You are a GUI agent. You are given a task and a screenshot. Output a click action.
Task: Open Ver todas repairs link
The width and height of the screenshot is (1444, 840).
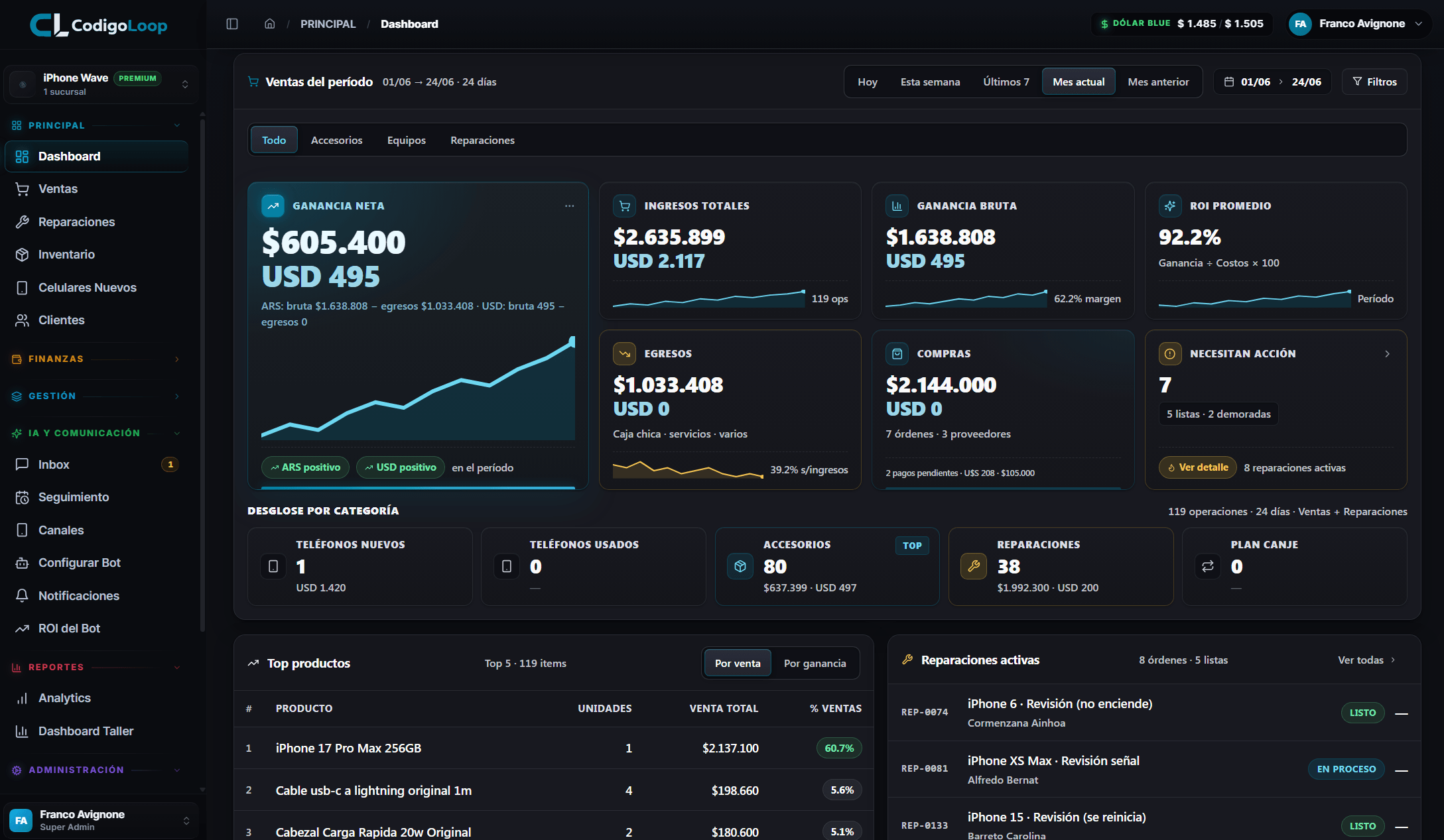1366,660
